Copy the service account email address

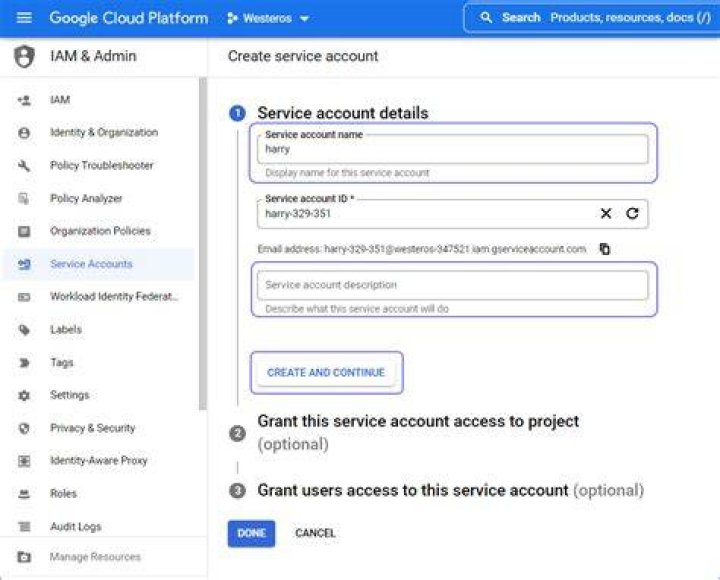605,249
